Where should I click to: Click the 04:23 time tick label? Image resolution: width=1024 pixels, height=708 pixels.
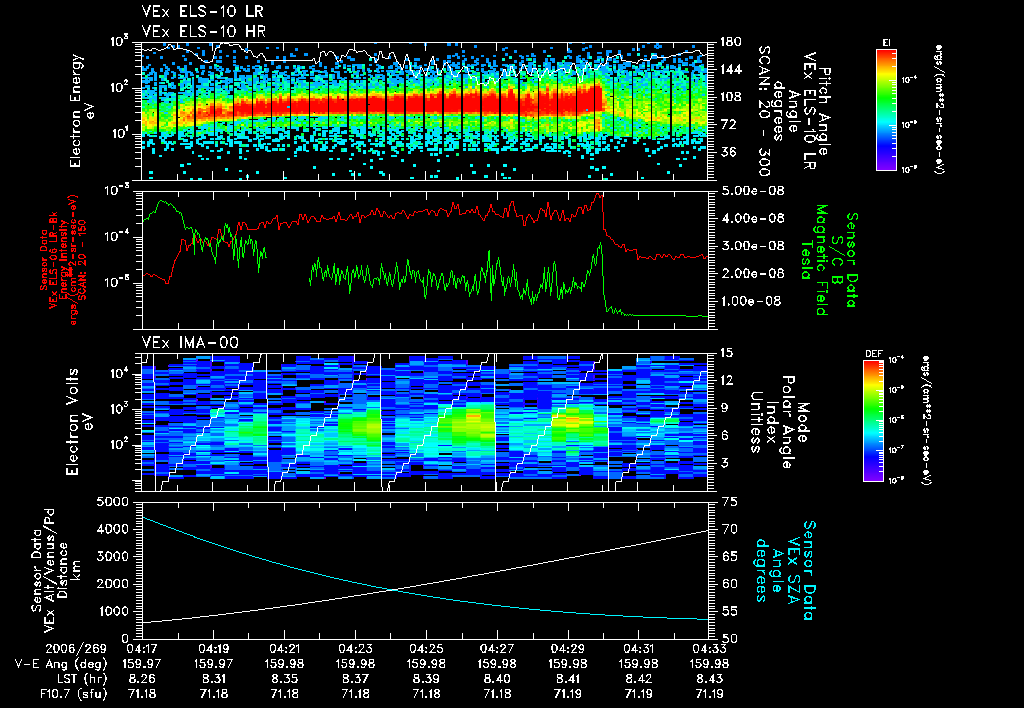coord(355,649)
